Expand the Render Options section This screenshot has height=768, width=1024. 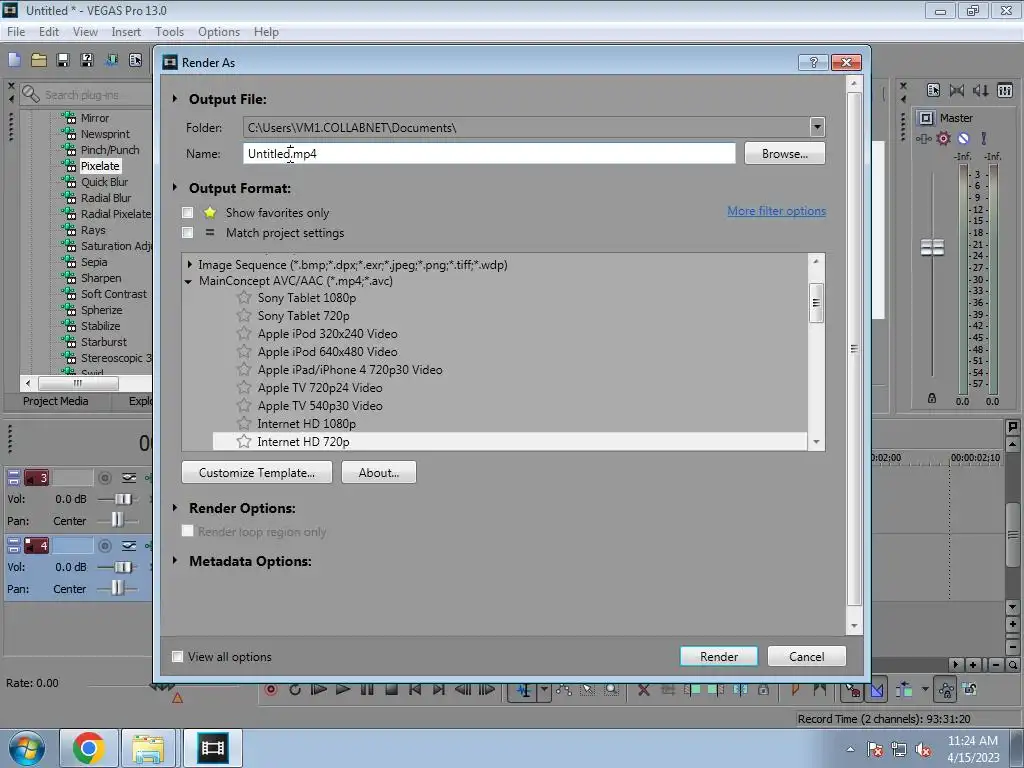(175, 507)
